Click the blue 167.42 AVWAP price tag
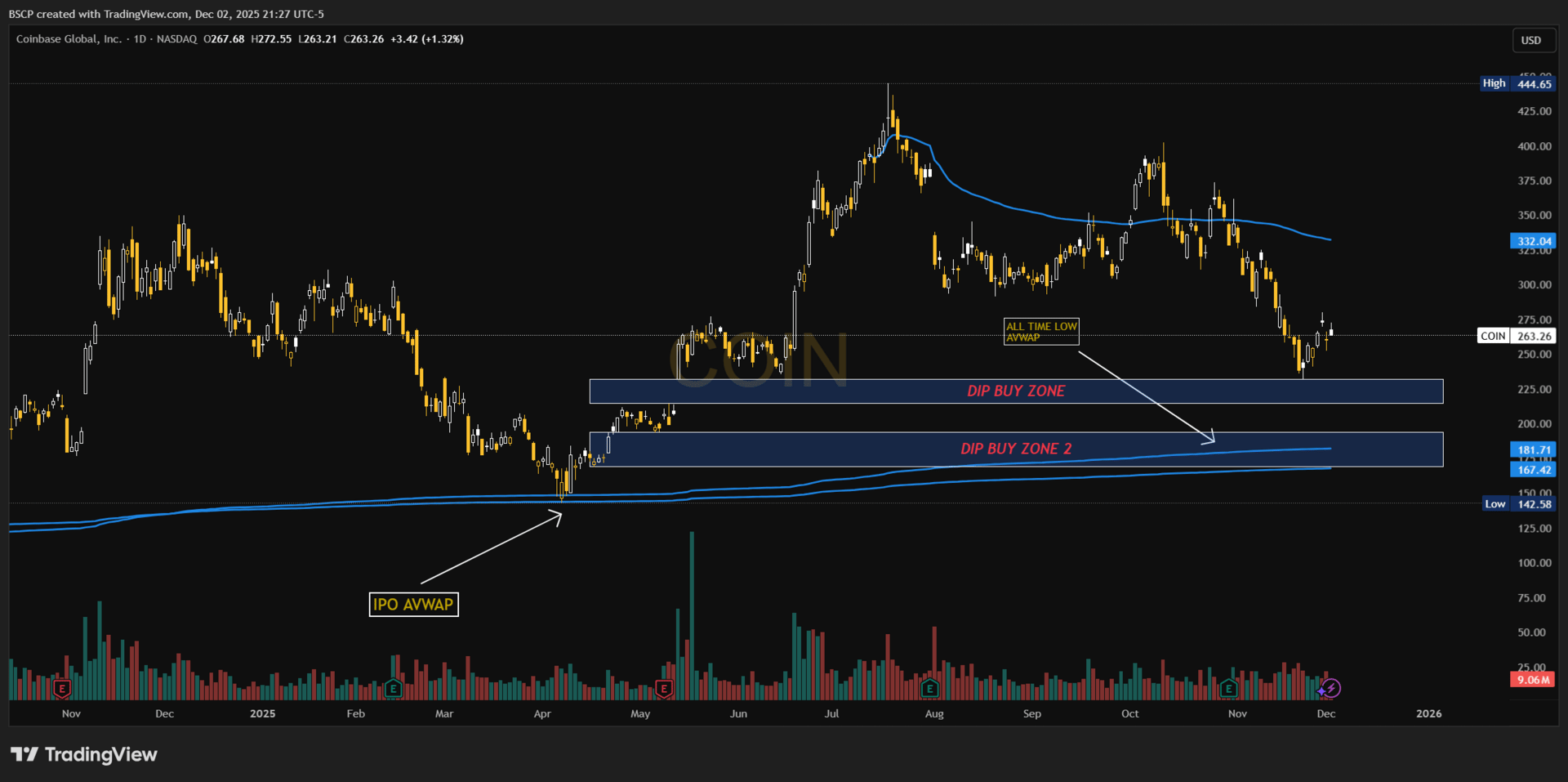The height and width of the screenshot is (782, 1568). point(1533,470)
